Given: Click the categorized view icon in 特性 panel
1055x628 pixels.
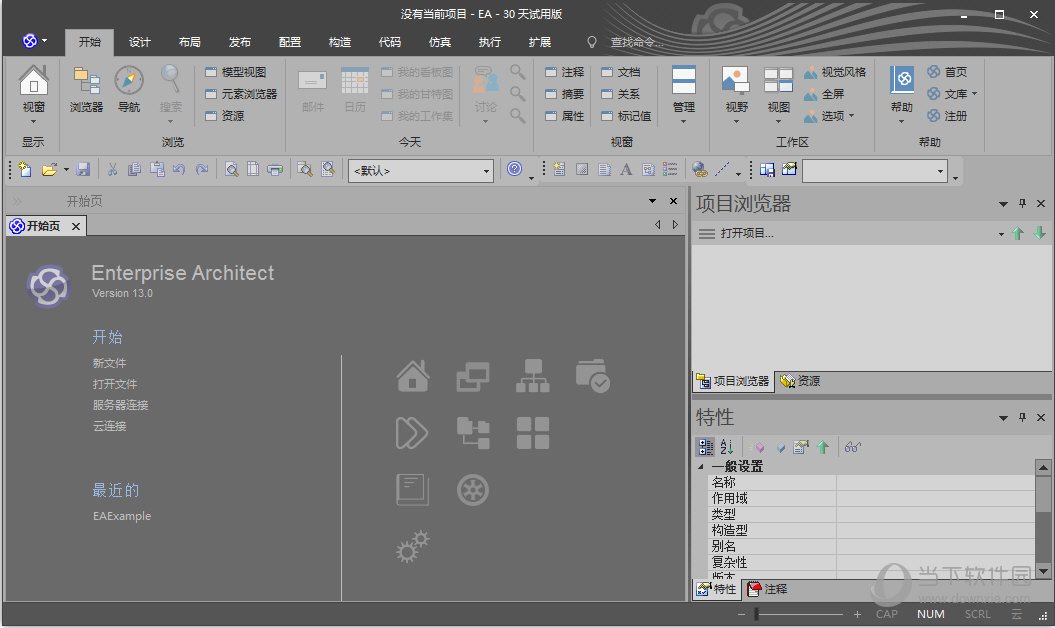Looking at the screenshot, I should click(x=706, y=447).
